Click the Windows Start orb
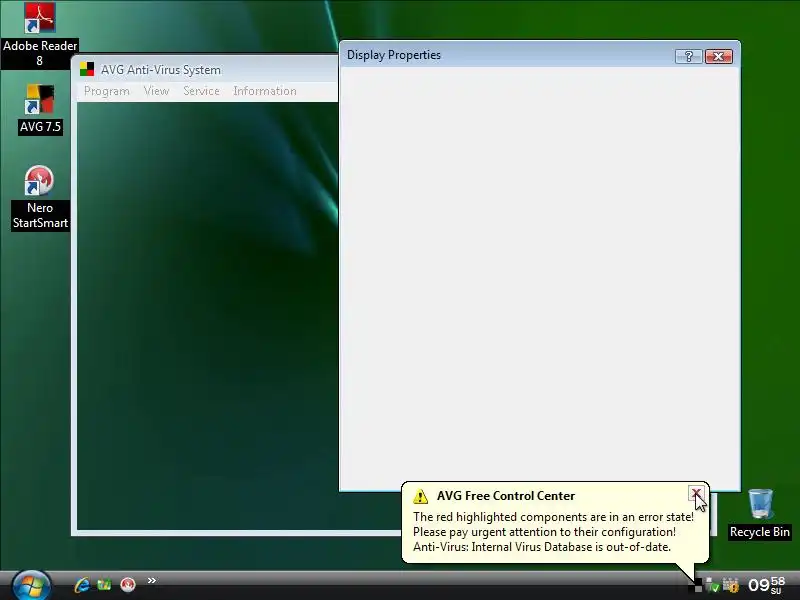The width and height of the screenshot is (800, 600). (x=31, y=585)
